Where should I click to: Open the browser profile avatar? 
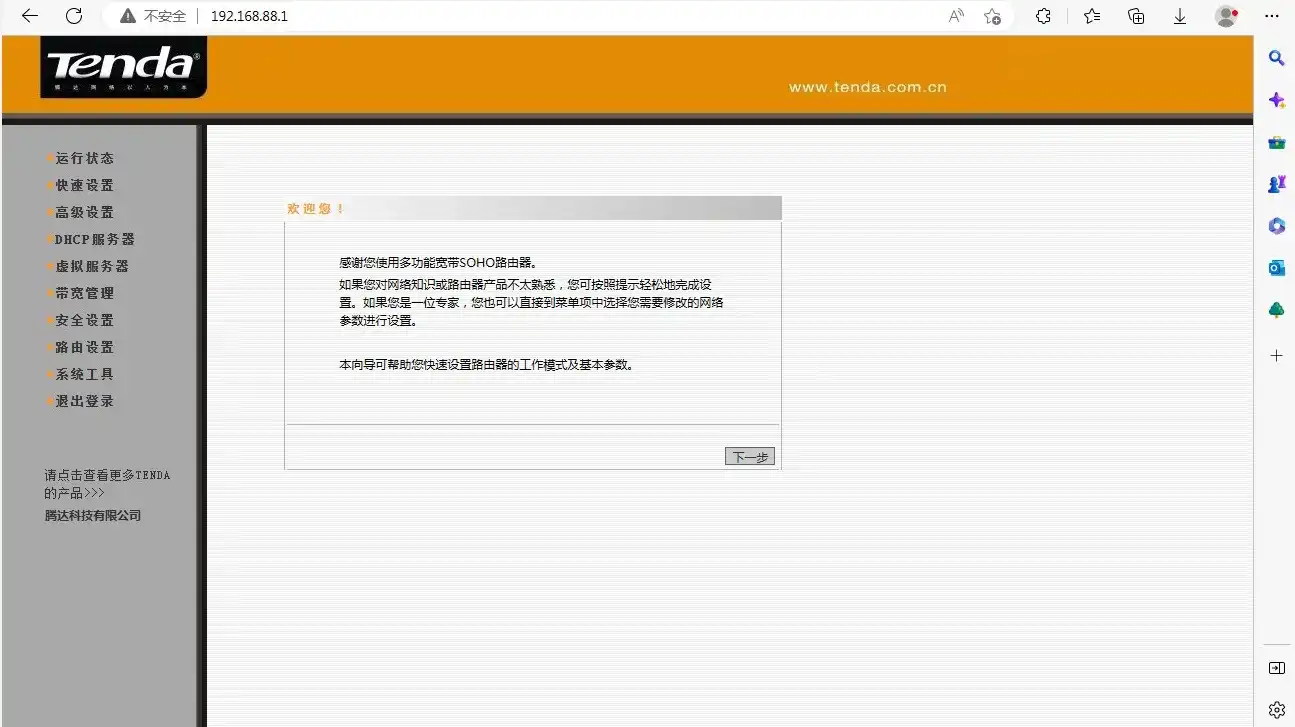pyautogui.click(x=1226, y=16)
